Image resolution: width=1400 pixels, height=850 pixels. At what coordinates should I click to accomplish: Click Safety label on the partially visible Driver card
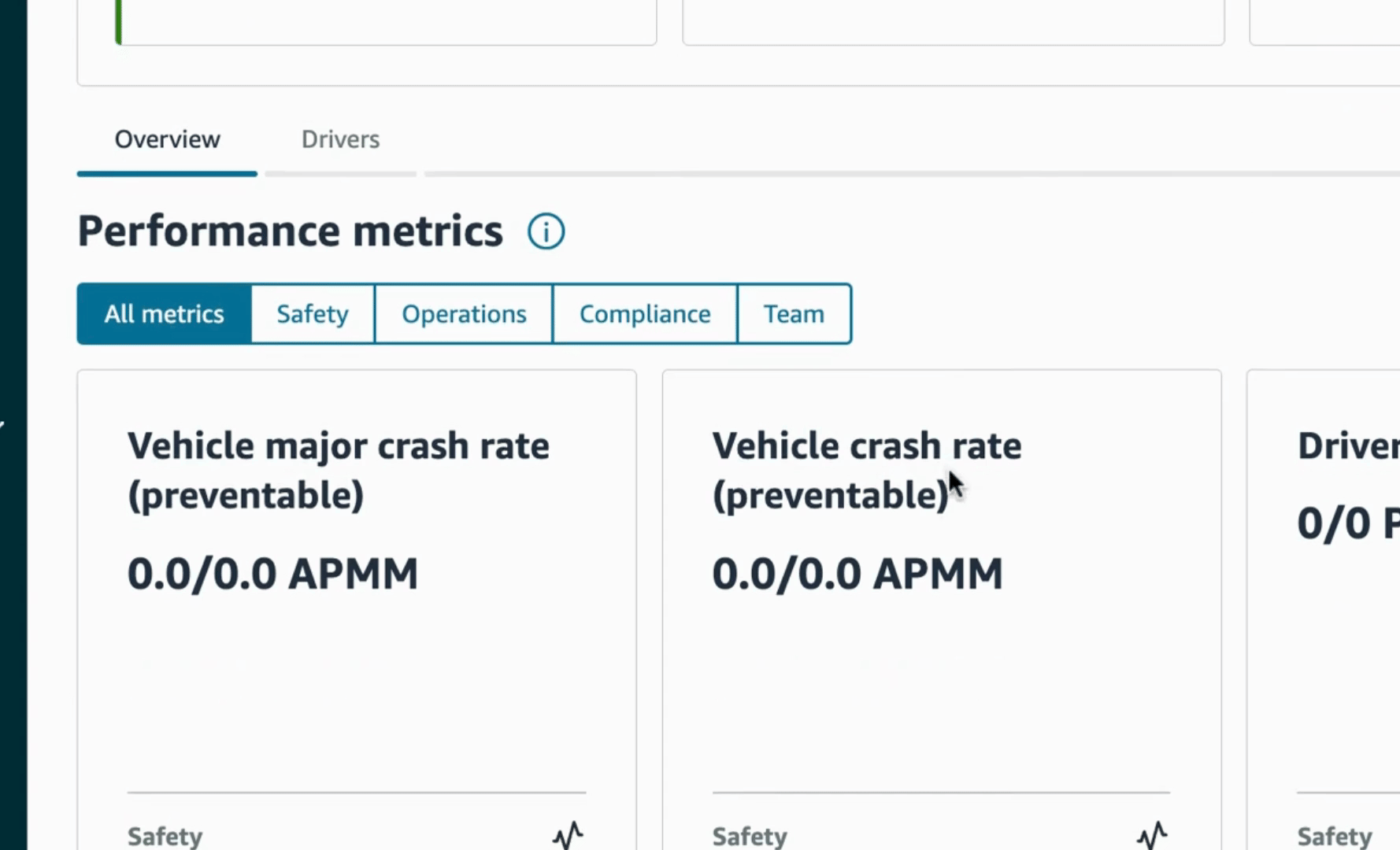(1334, 836)
